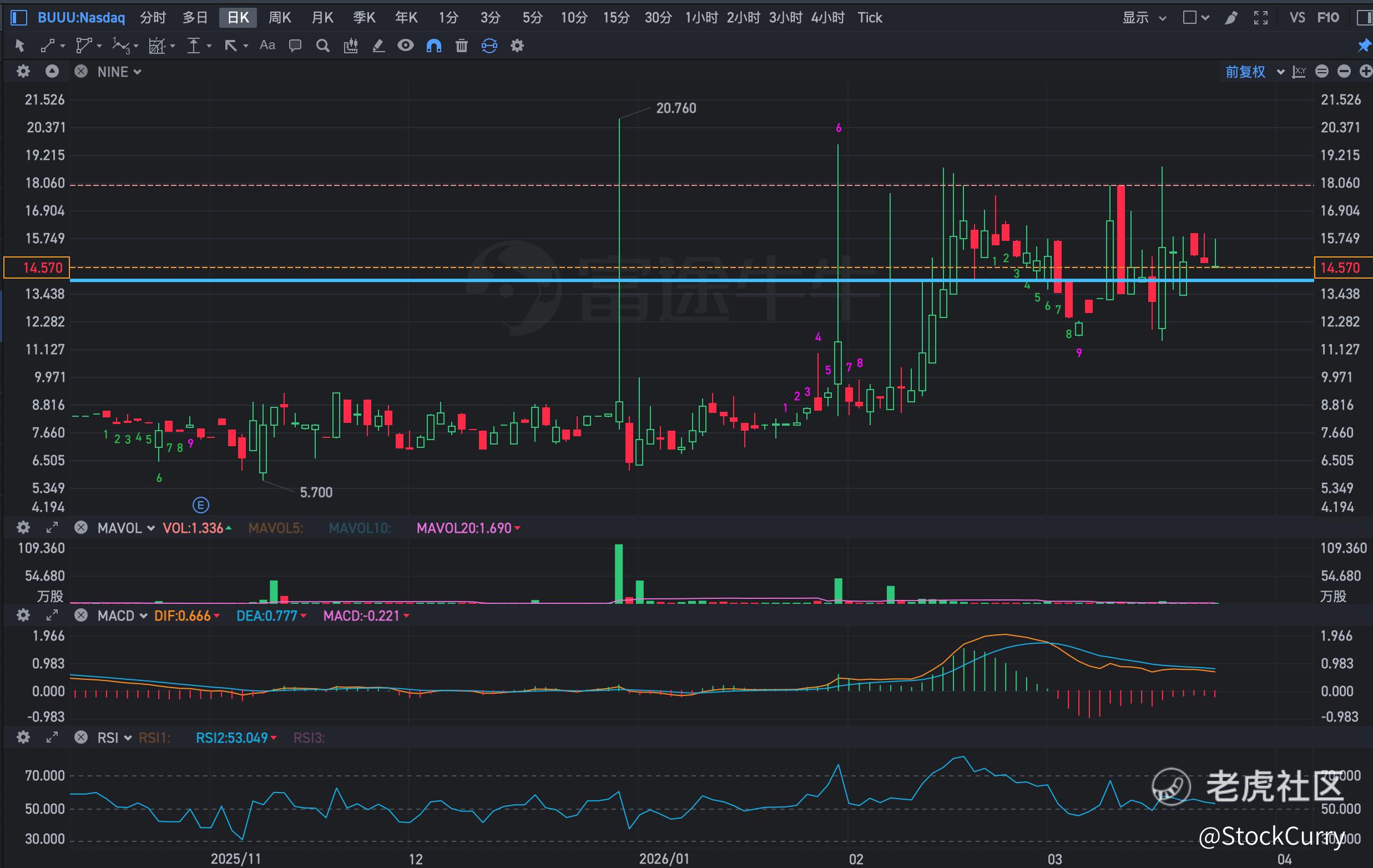Viewport: 1373px width, 868px height.
Task: Enter fullscreen chart mode
Action: [1261, 18]
